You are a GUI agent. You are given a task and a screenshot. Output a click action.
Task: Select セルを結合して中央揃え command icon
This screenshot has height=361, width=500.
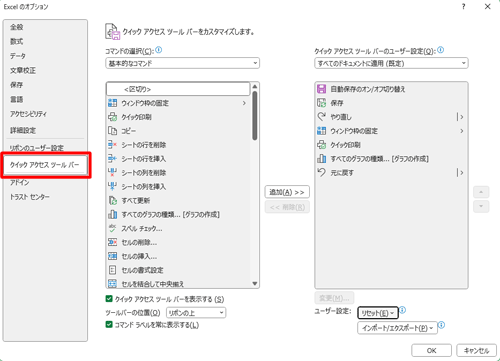(x=113, y=284)
